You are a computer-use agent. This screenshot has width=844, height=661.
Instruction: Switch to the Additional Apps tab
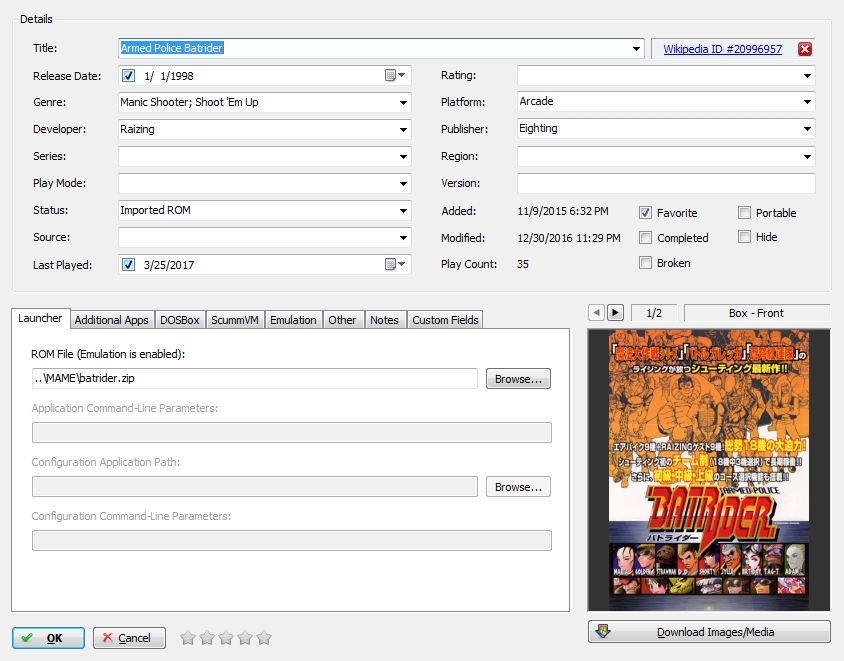(111, 320)
